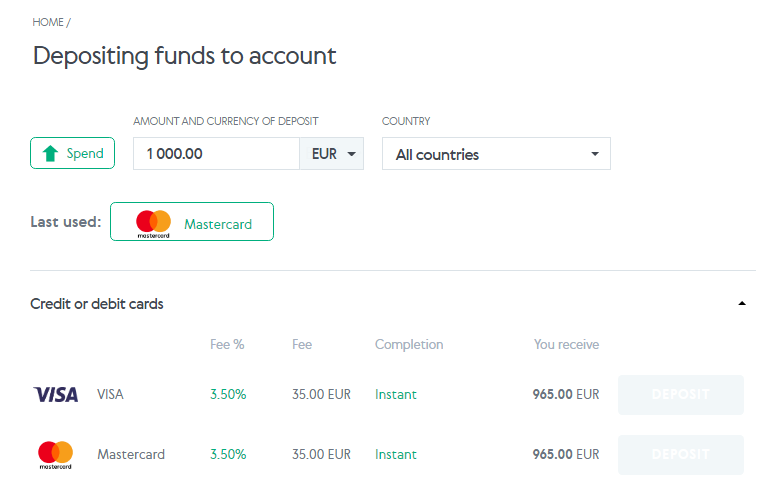Click Instant completion in VISA row

(x=396, y=395)
